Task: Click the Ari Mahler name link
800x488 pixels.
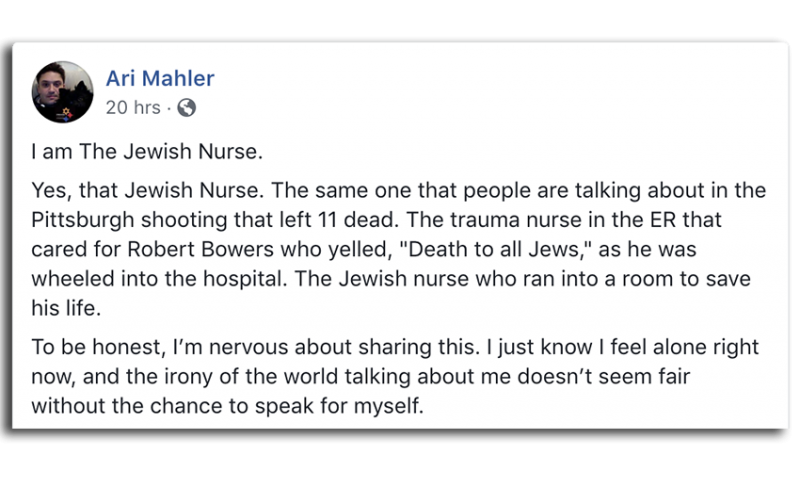Action: [x=160, y=78]
